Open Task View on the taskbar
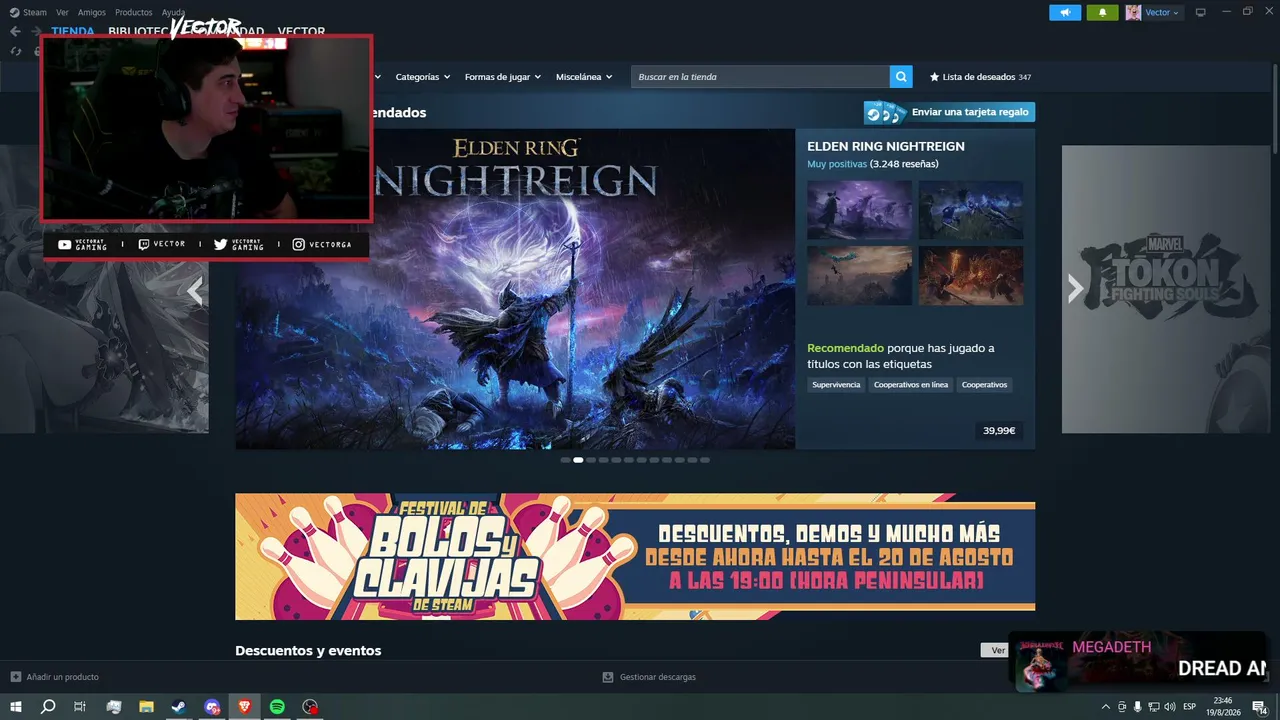1280x720 pixels. coord(80,707)
